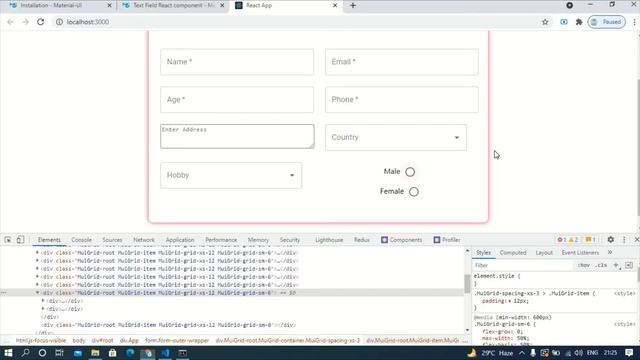Select form.form-outer-wrapper in the breadcrumb

click(177, 340)
